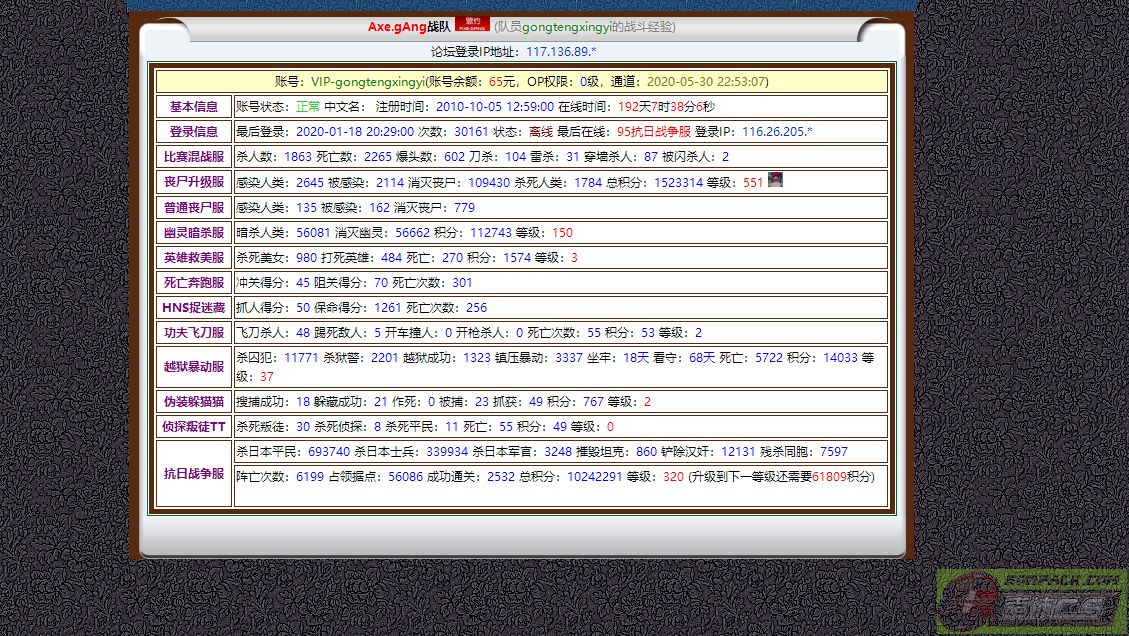Screen dimensions: 1129x636
Task: Click the 幽灵暗杀服 row header
Action: tap(194, 233)
